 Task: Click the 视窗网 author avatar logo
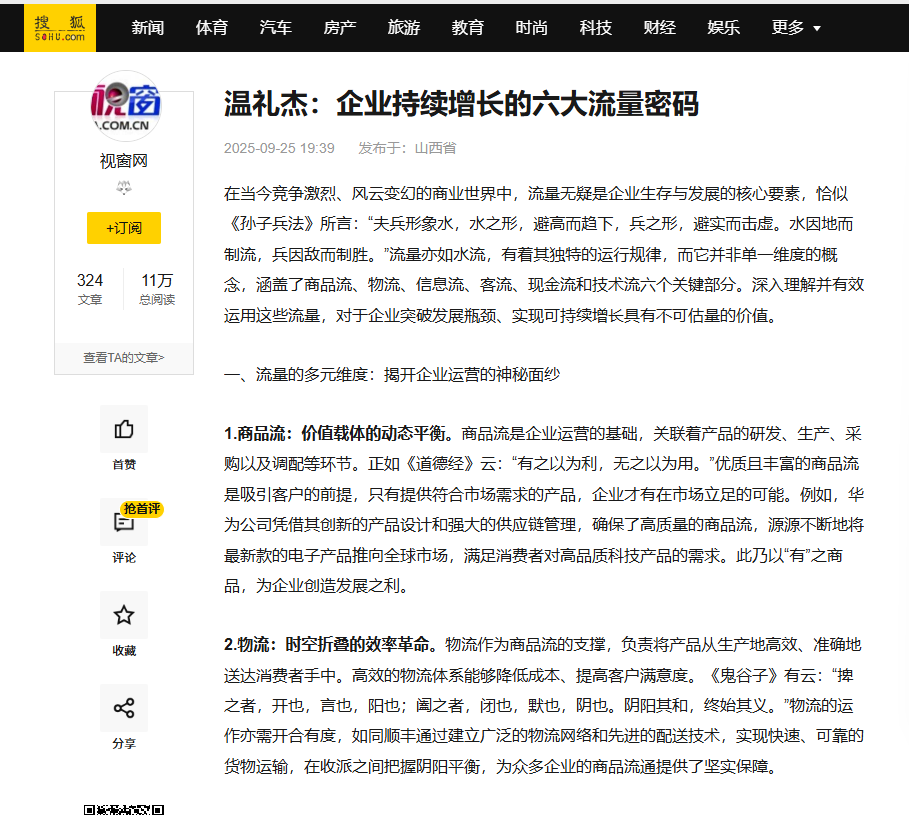click(124, 105)
